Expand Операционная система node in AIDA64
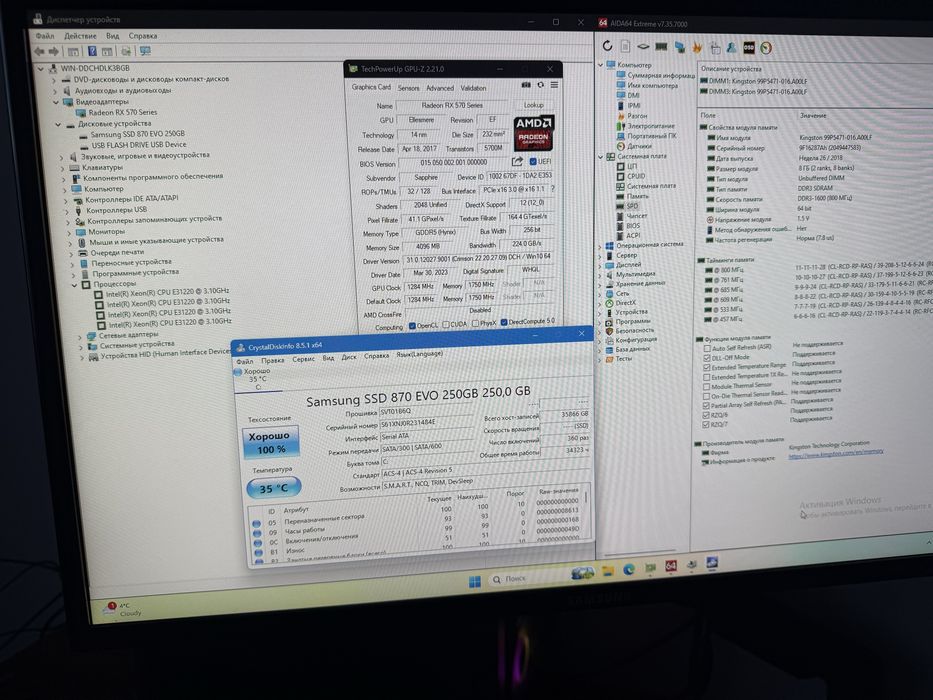Viewport: 933px width, 700px height. 600,246
